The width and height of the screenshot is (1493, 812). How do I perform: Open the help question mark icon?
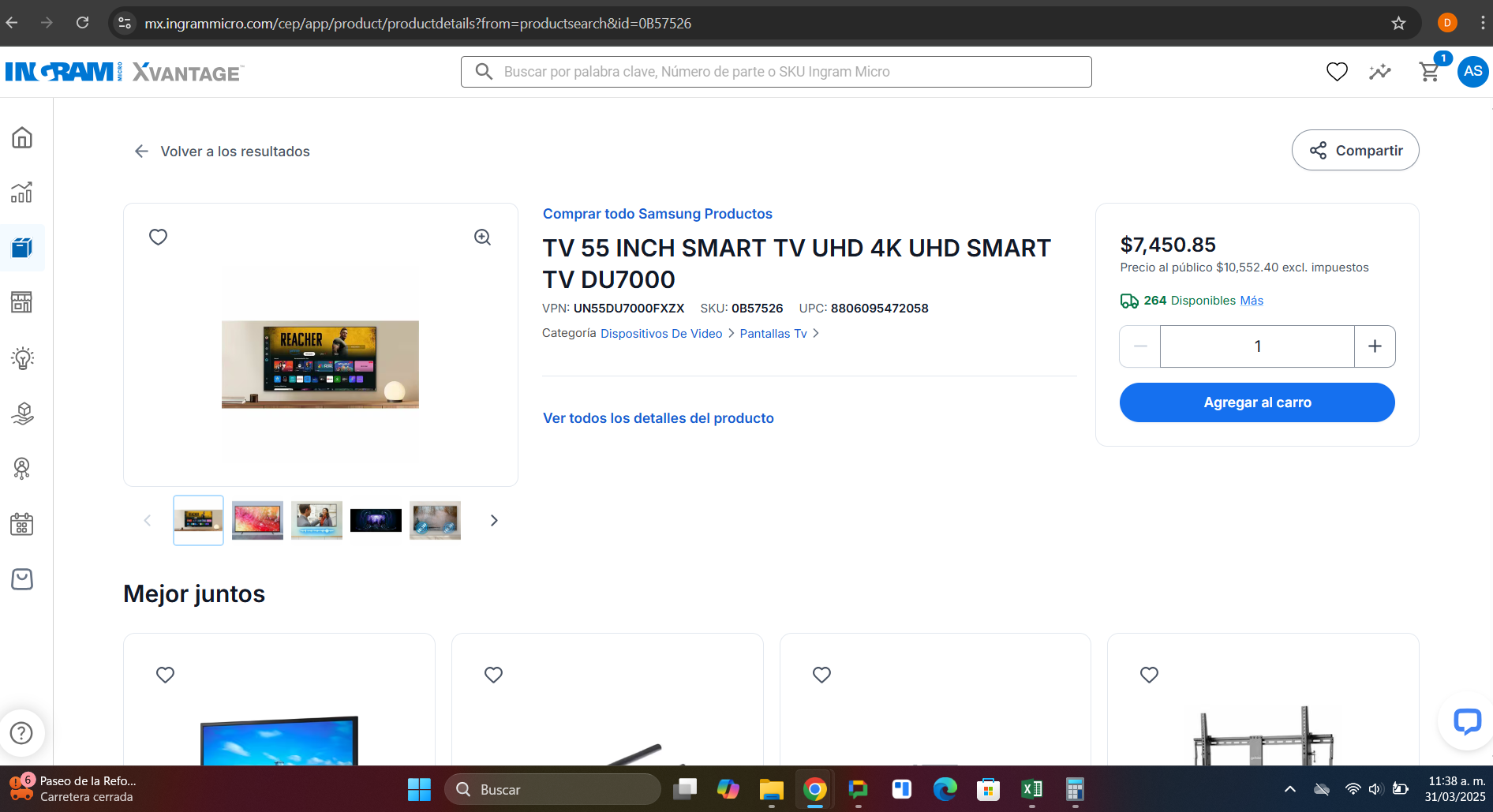coord(21,733)
